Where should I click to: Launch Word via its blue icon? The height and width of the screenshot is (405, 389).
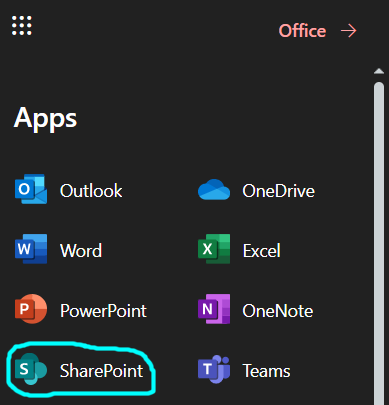(31, 249)
